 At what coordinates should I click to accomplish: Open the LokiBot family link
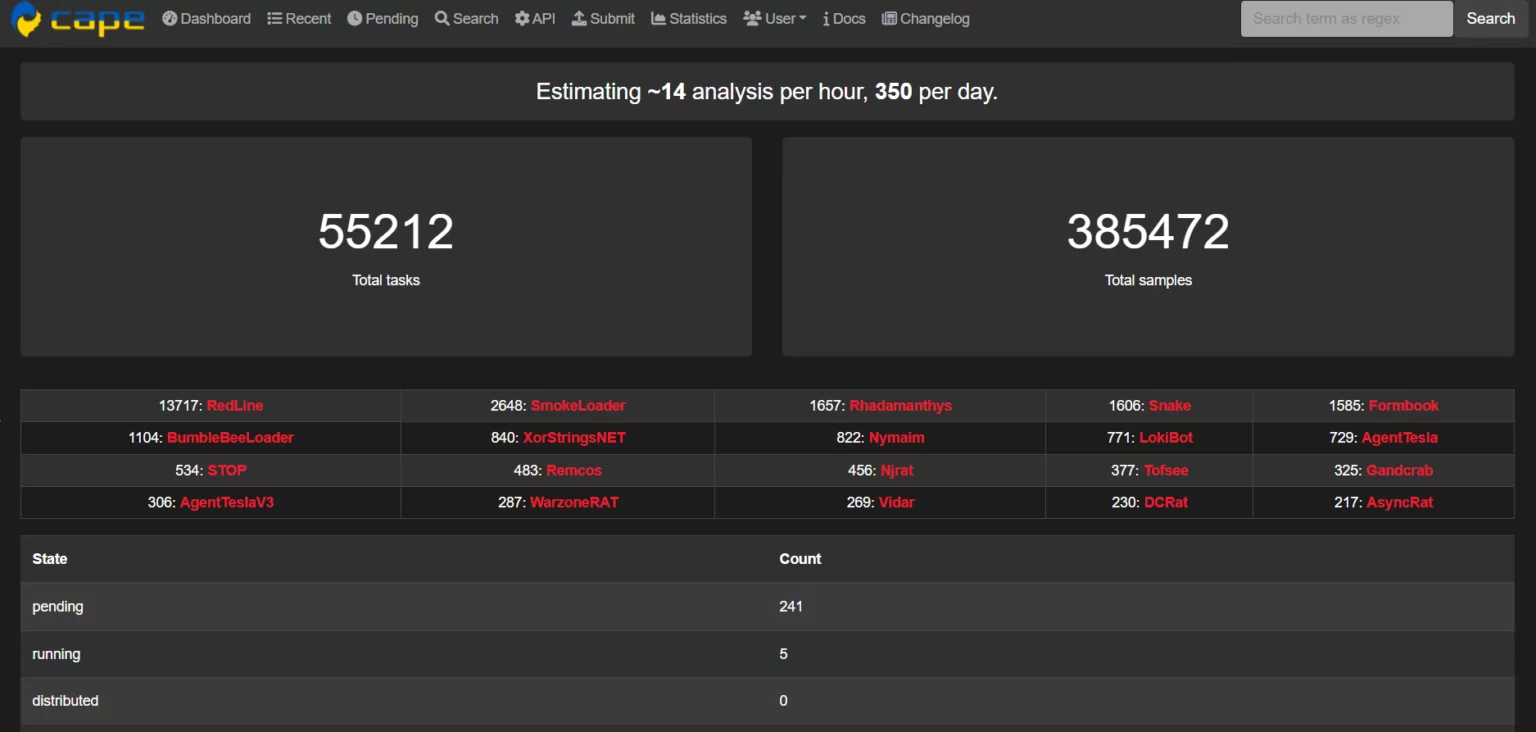pyautogui.click(x=1165, y=437)
